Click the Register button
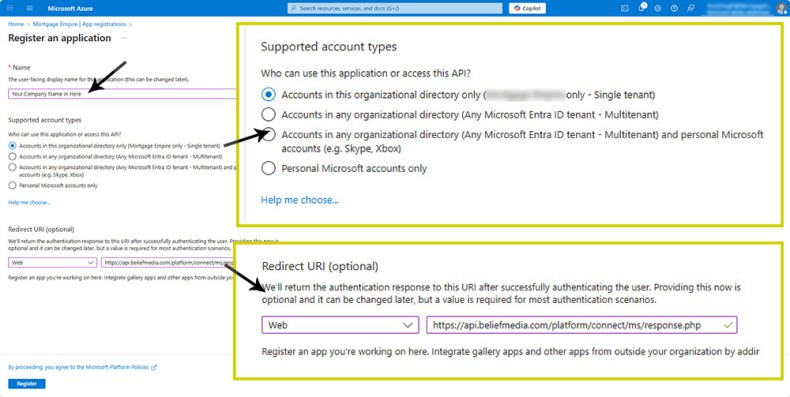790x397 pixels. pyautogui.click(x=27, y=384)
